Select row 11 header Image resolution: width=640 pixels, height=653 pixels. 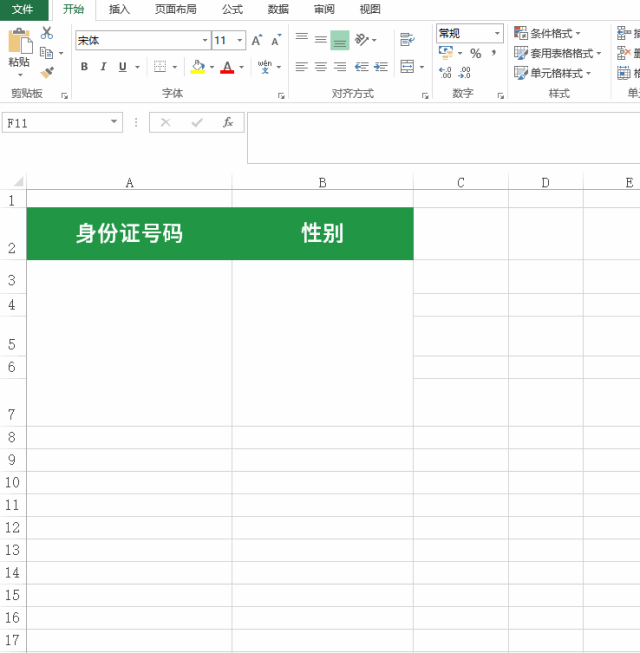[12, 505]
